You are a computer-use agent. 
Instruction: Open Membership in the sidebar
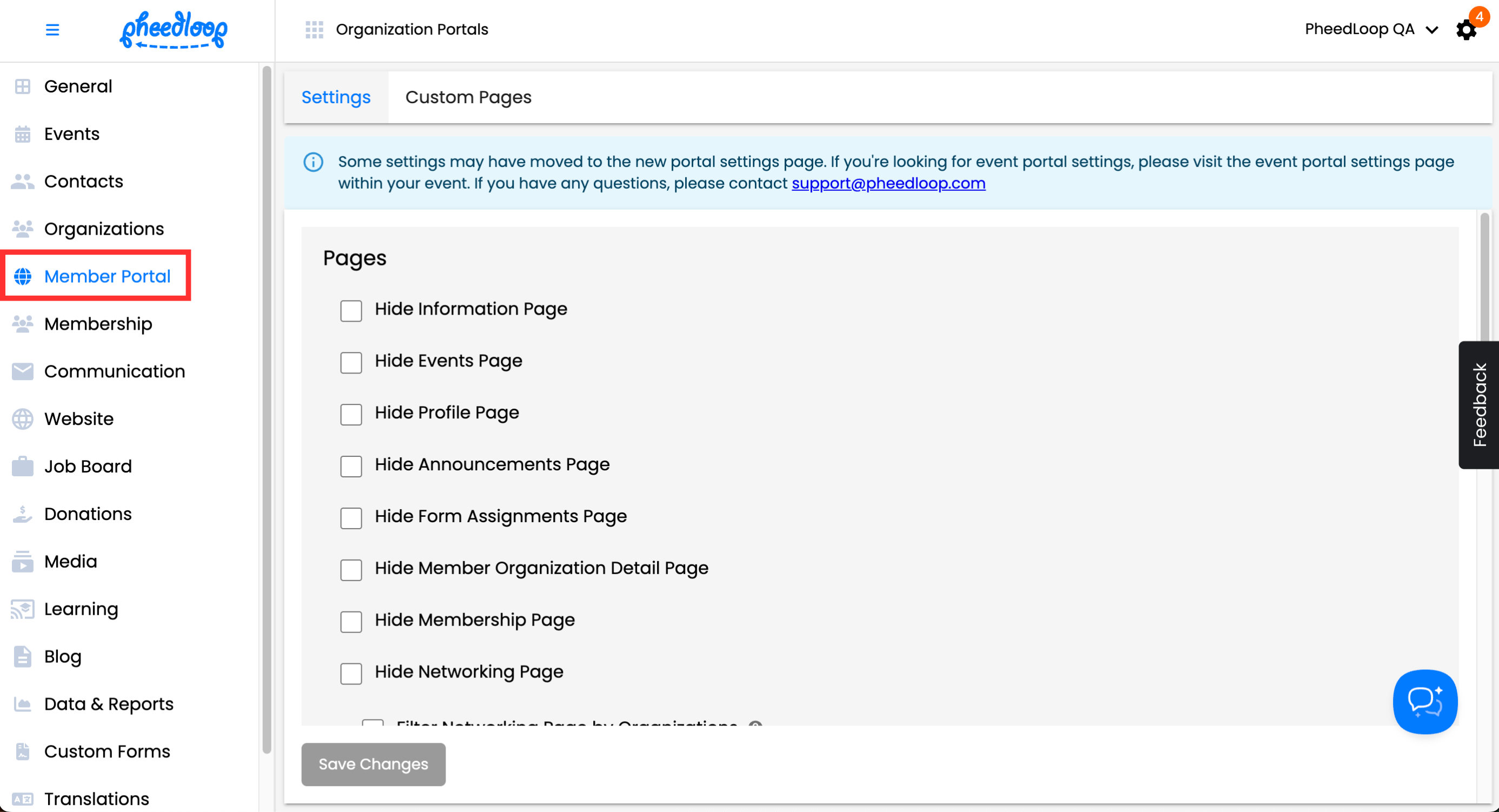pos(98,323)
